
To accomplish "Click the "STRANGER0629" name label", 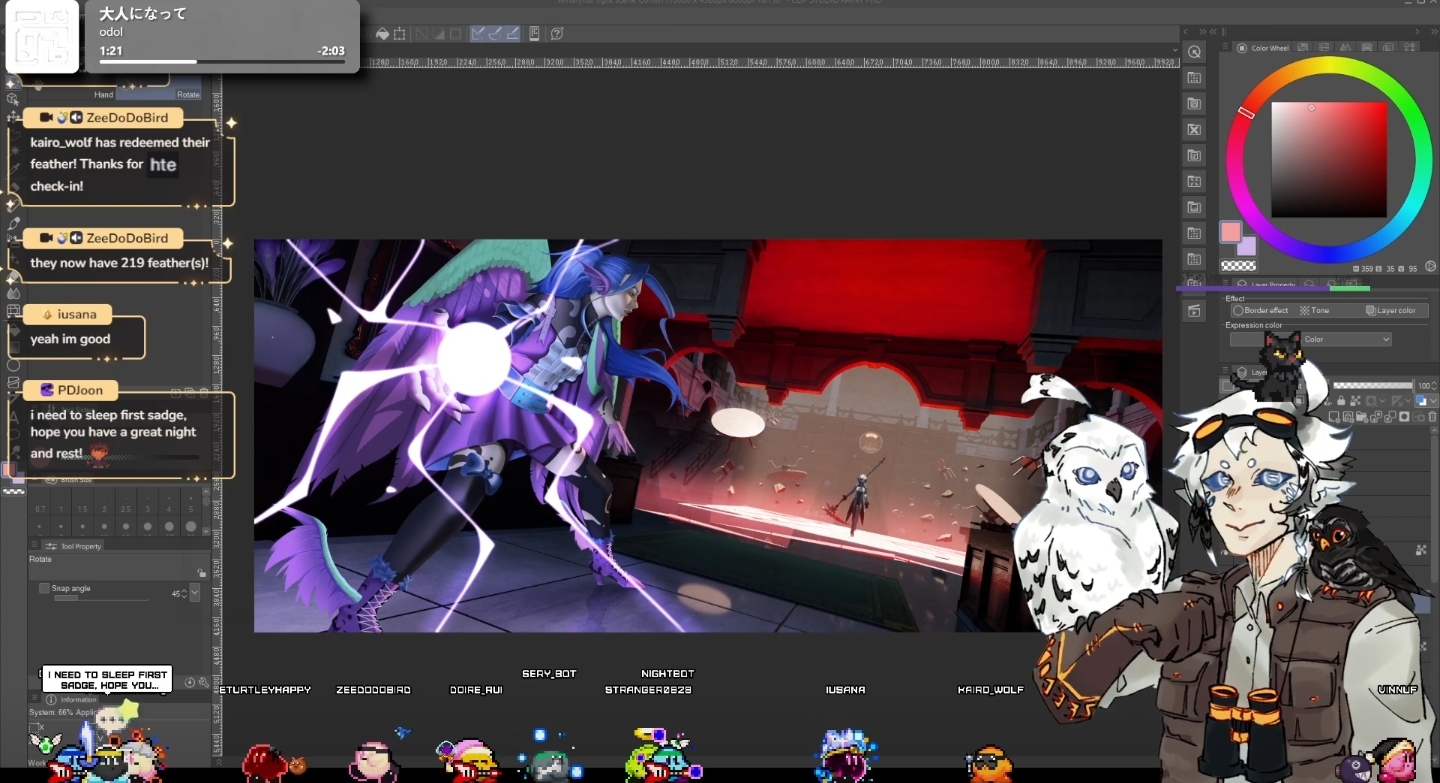I will 649,690.
